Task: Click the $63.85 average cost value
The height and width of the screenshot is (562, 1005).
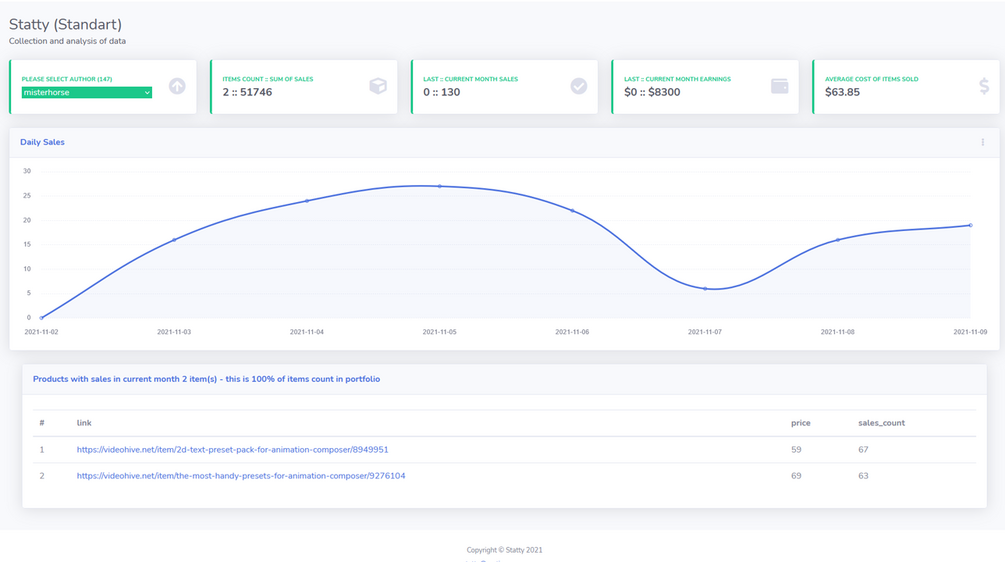Action: [842, 92]
